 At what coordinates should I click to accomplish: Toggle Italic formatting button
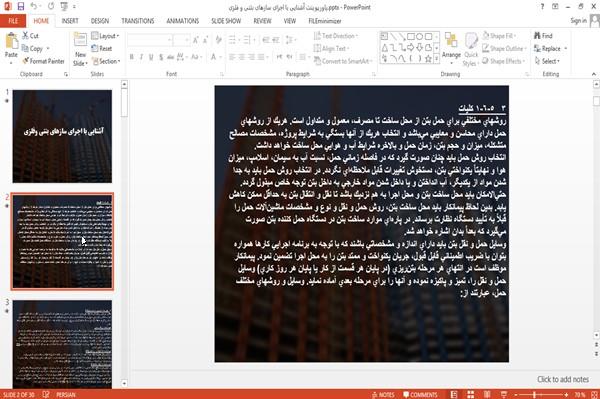(141, 57)
